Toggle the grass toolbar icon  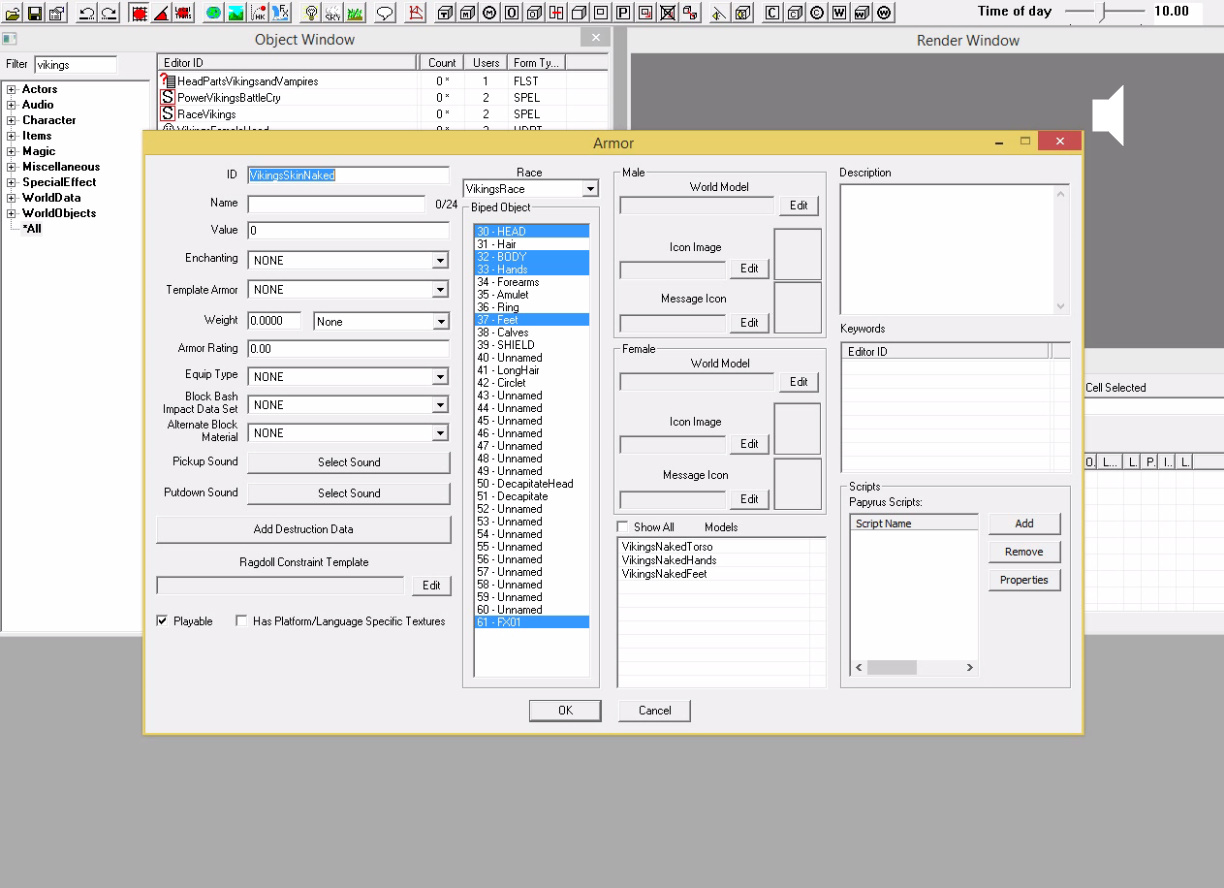point(356,13)
